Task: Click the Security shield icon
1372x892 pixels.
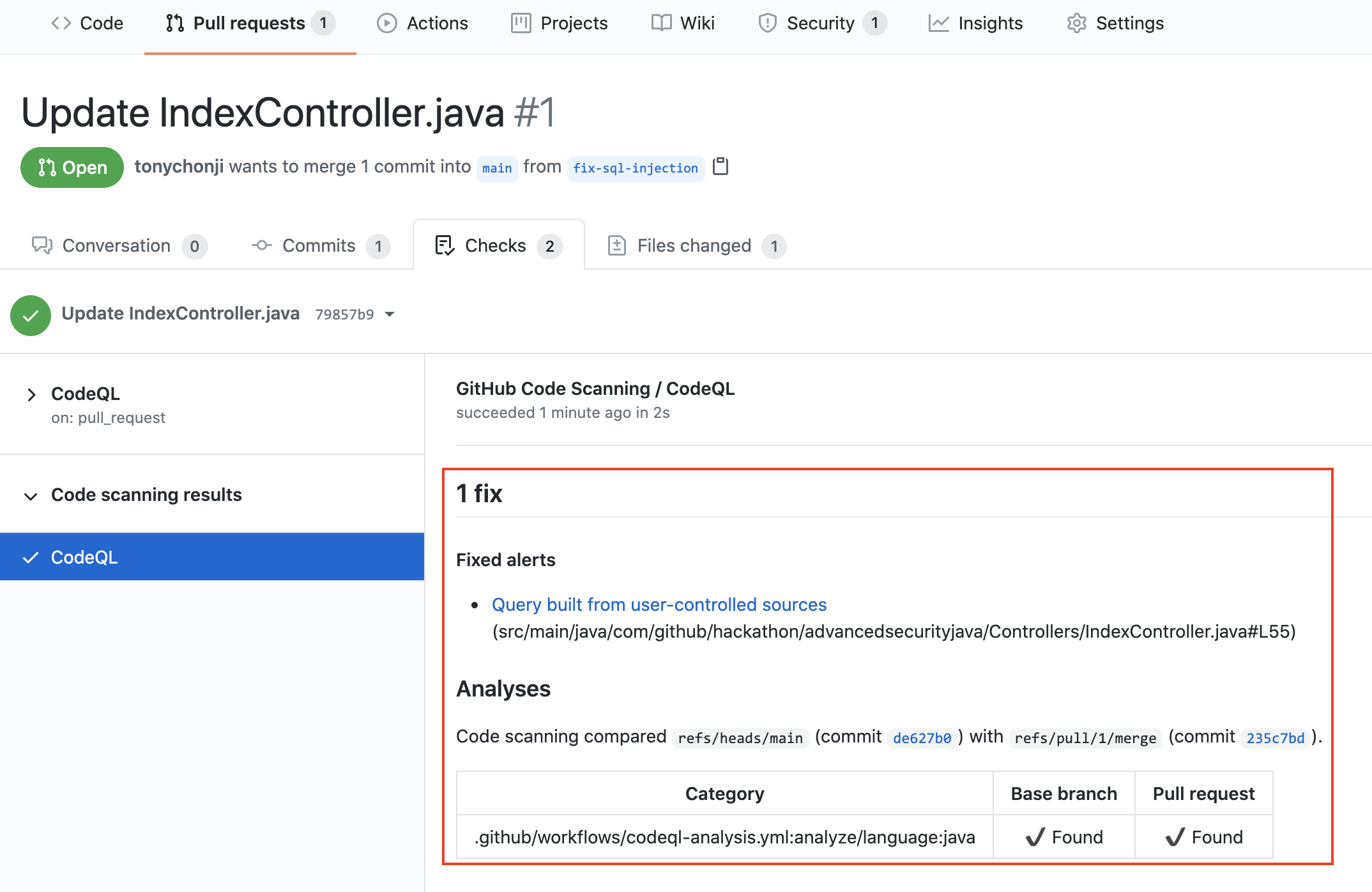Action: click(x=767, y=24)
